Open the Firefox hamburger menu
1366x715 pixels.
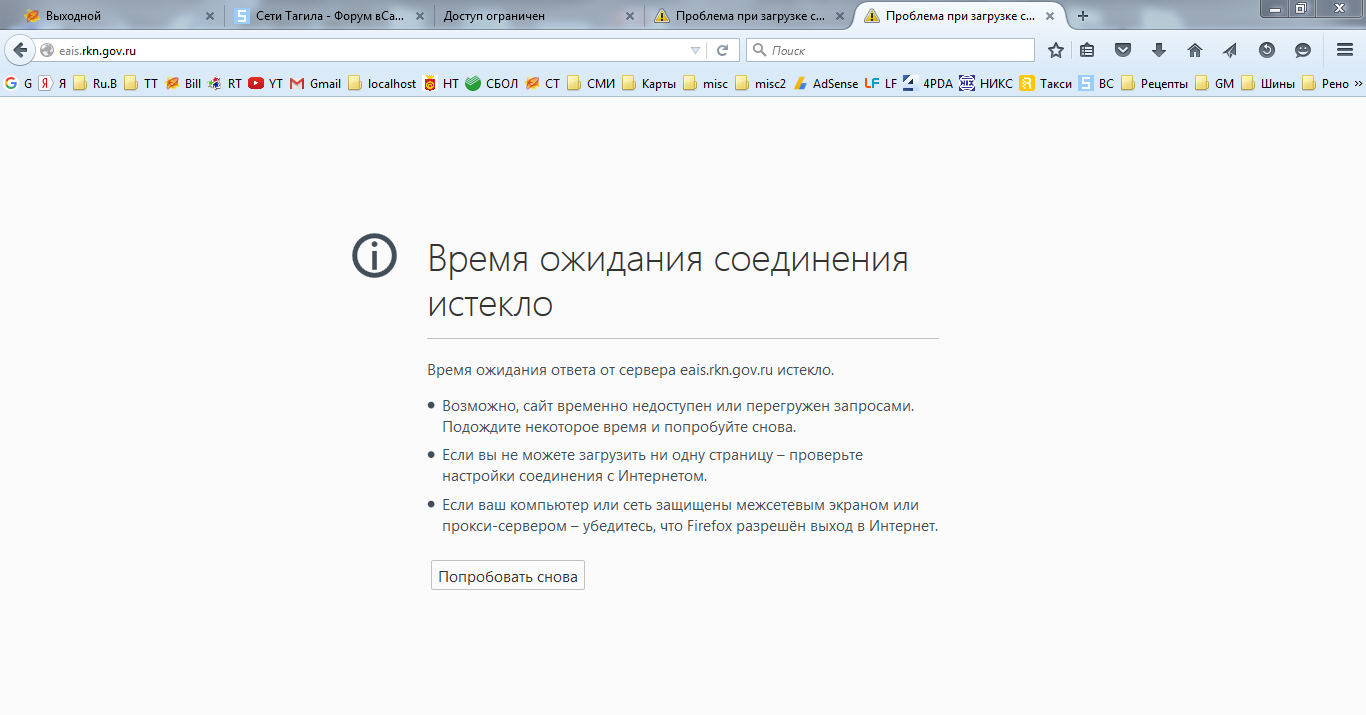pos(1345,50)
